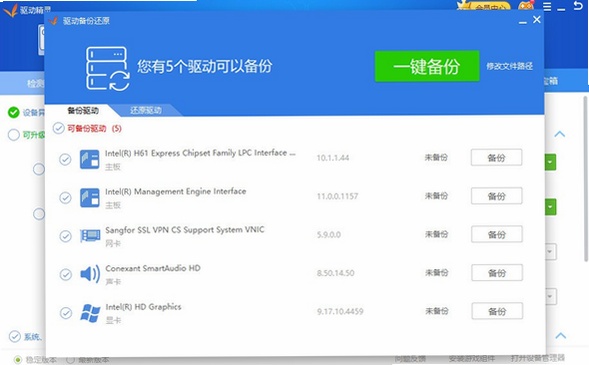Viewport: 589px width, 365px height.
Task: Click version number 11.0.0.1157
Action: [337, 196]
